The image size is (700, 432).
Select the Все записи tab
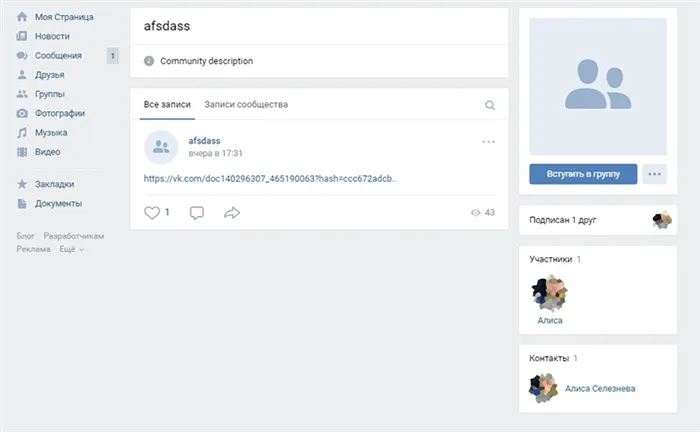pos(167,104)
